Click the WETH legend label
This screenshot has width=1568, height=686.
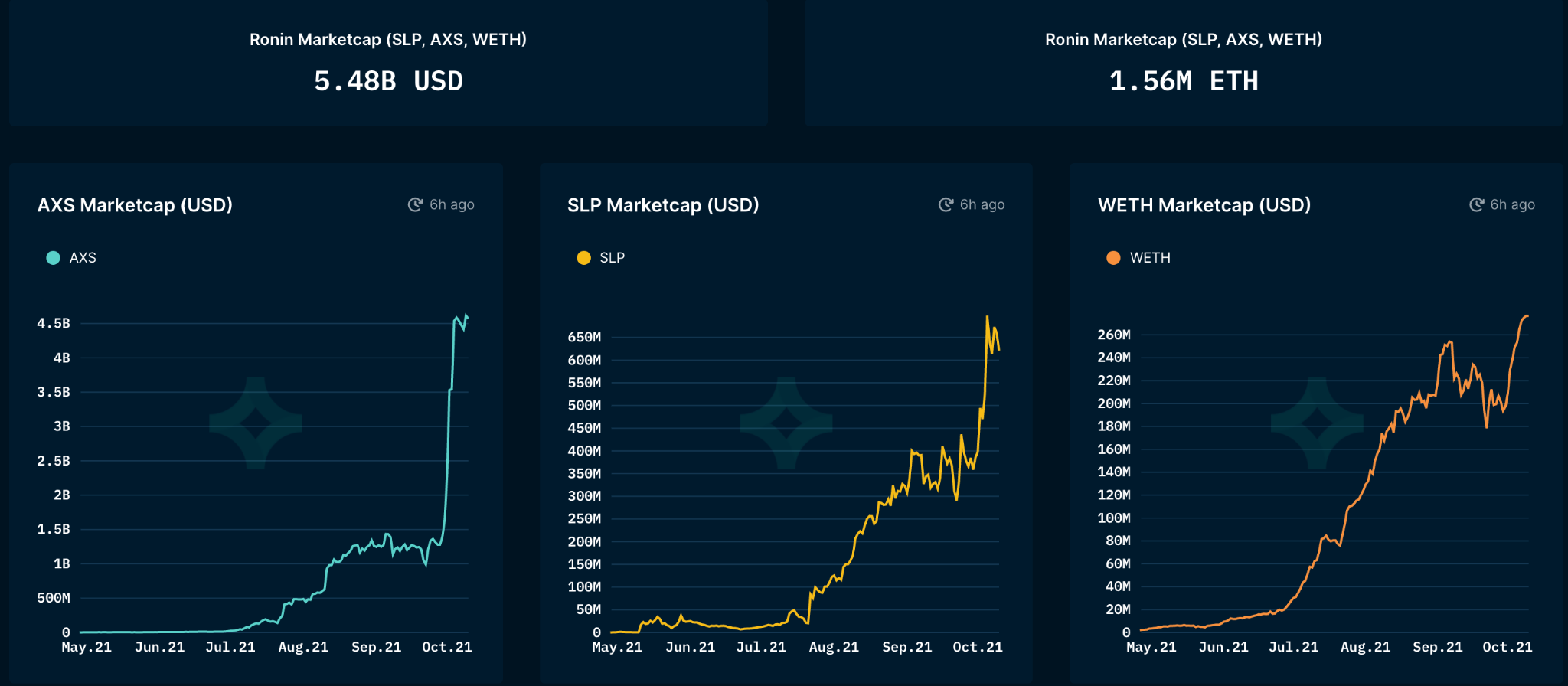pos(1150,258)
